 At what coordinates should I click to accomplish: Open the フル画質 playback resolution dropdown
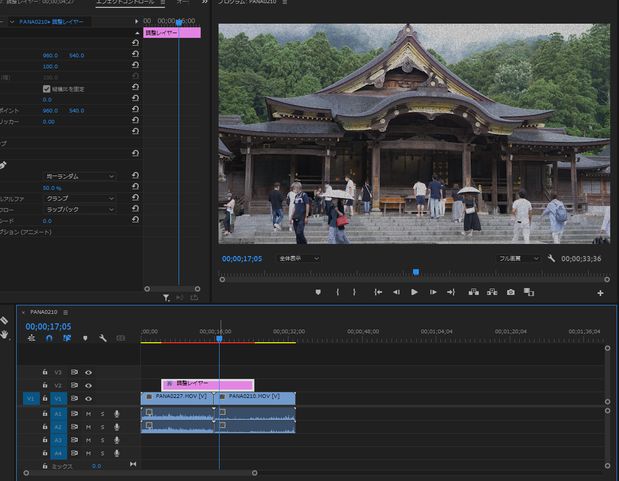coord(519,258)
